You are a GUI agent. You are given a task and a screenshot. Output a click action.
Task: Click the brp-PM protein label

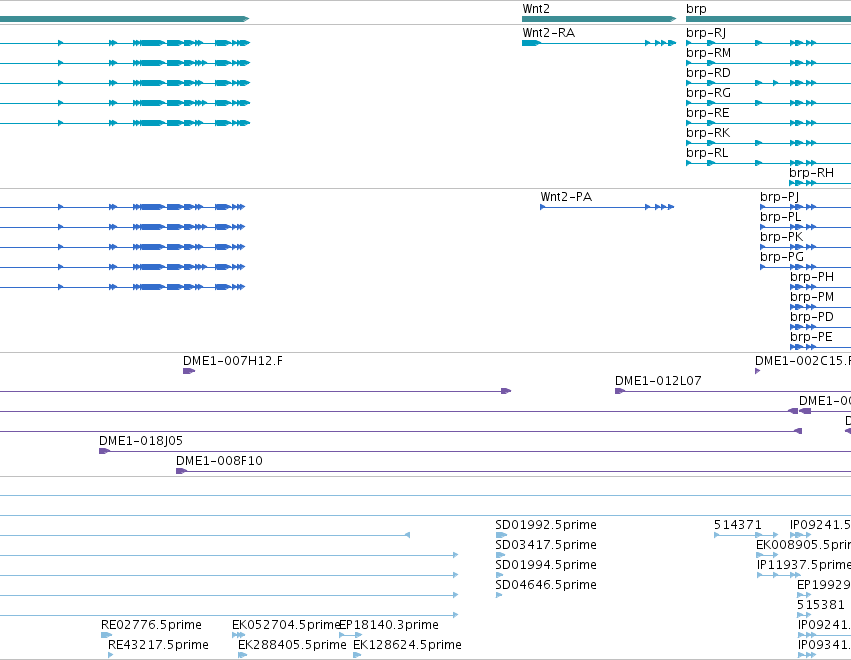pyautogui.click(x=812, y=297)
